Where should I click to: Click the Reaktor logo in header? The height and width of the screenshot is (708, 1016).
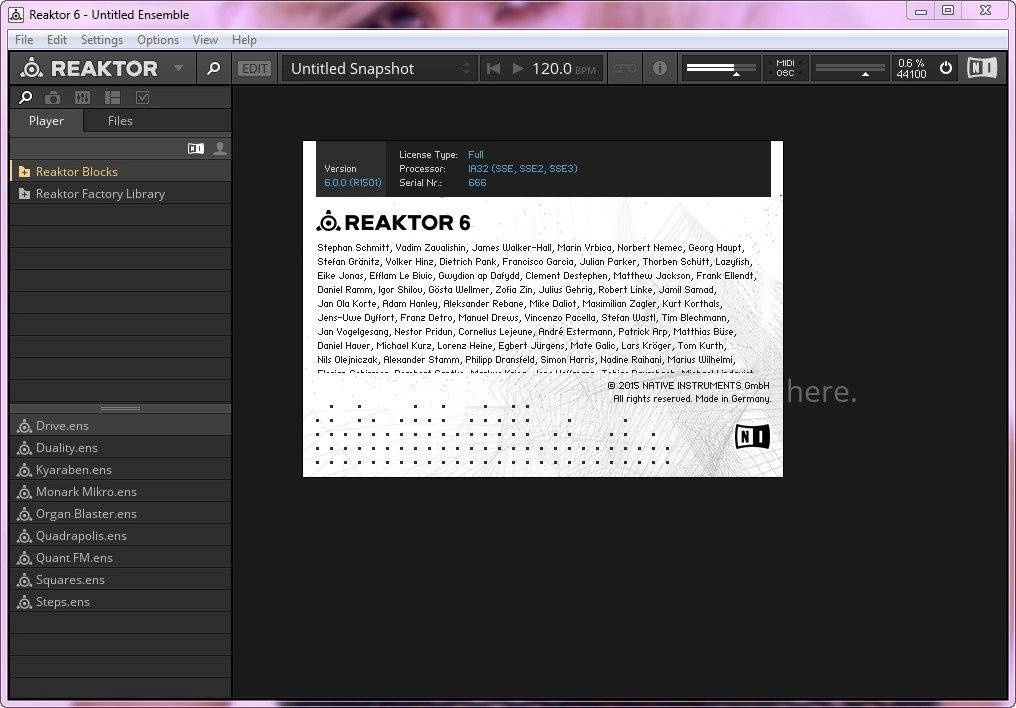pyautogui.click(x=89, y=68)
